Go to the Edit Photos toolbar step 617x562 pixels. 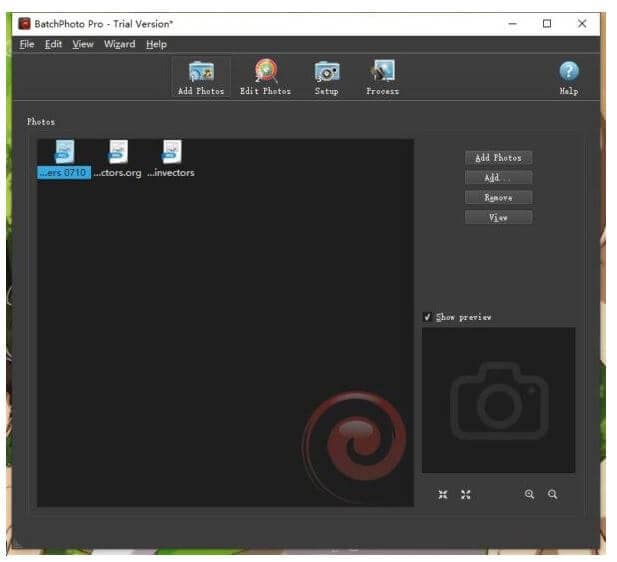(x=266, y=78)
